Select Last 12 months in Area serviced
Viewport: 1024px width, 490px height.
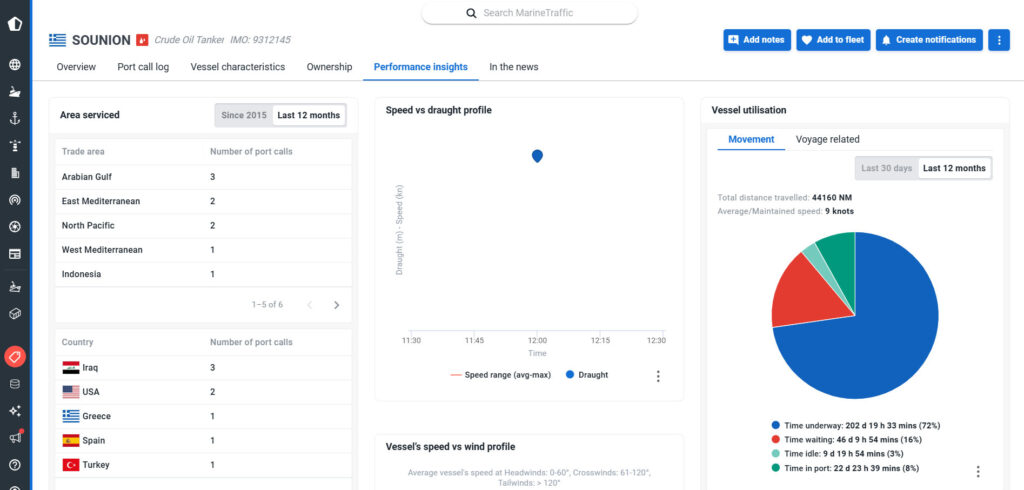click(x=308, y=115)
